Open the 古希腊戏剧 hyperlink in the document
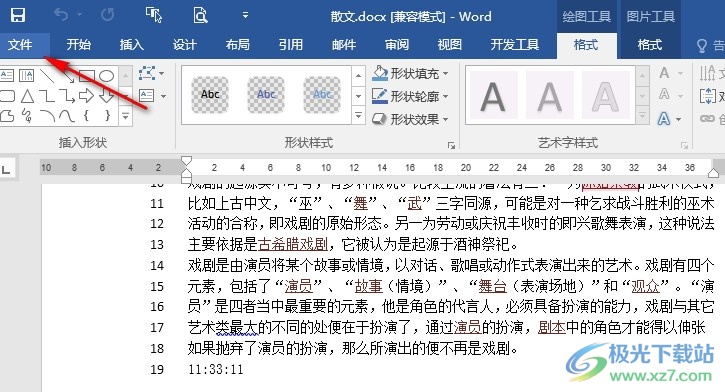 [x=292, y=244]
